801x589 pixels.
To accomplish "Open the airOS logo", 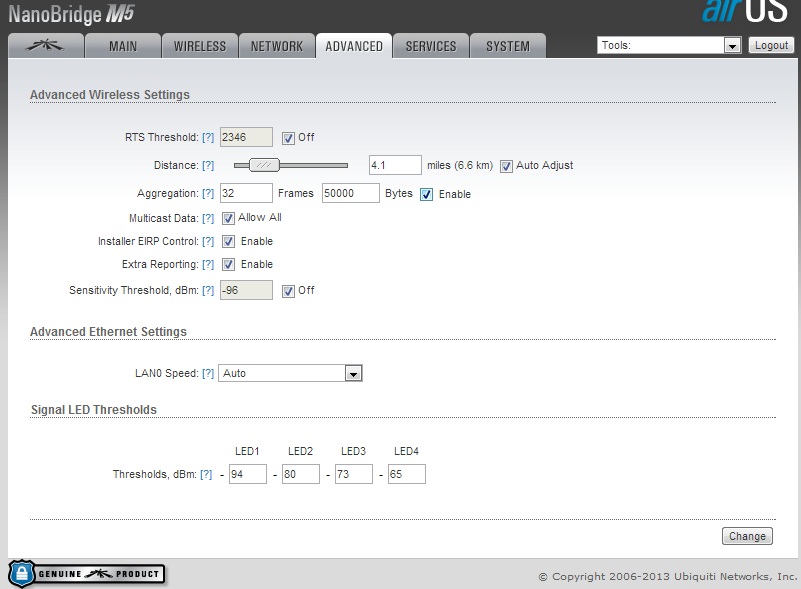I will [745, 11].
